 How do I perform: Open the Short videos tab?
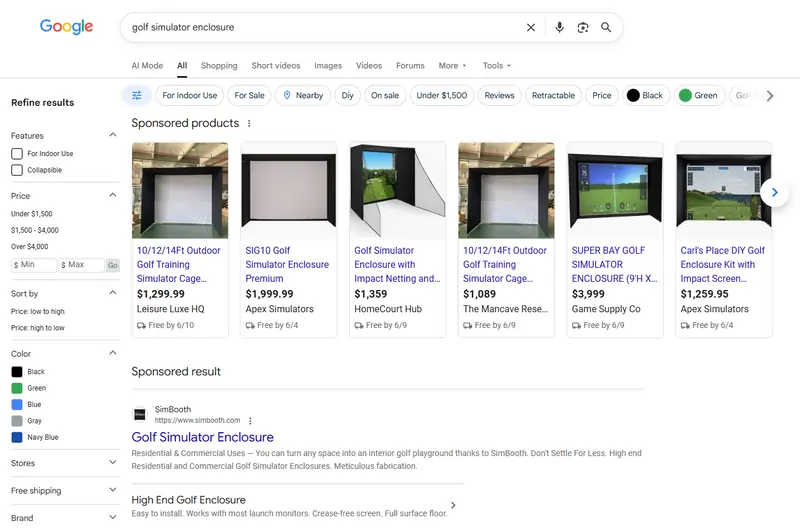pyautogui.click(x=276, y=66)
